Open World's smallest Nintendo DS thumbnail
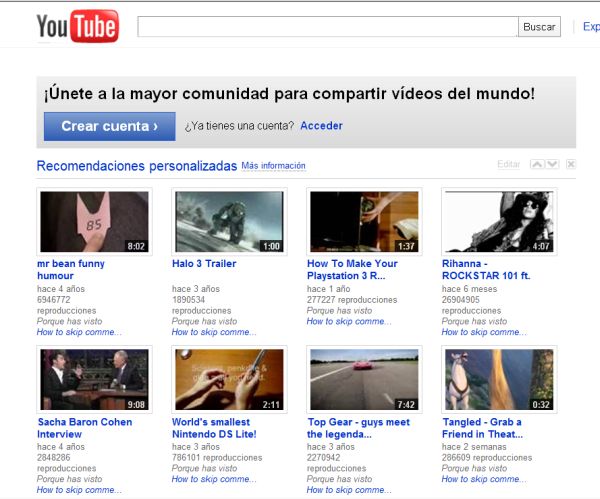 [229, 379]
